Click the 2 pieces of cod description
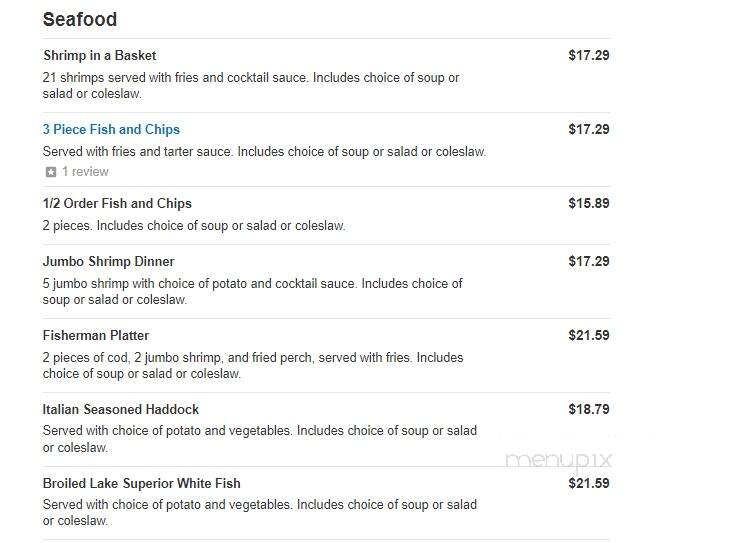Viewport: 738px width, 543px height. (x=253, y=365)
